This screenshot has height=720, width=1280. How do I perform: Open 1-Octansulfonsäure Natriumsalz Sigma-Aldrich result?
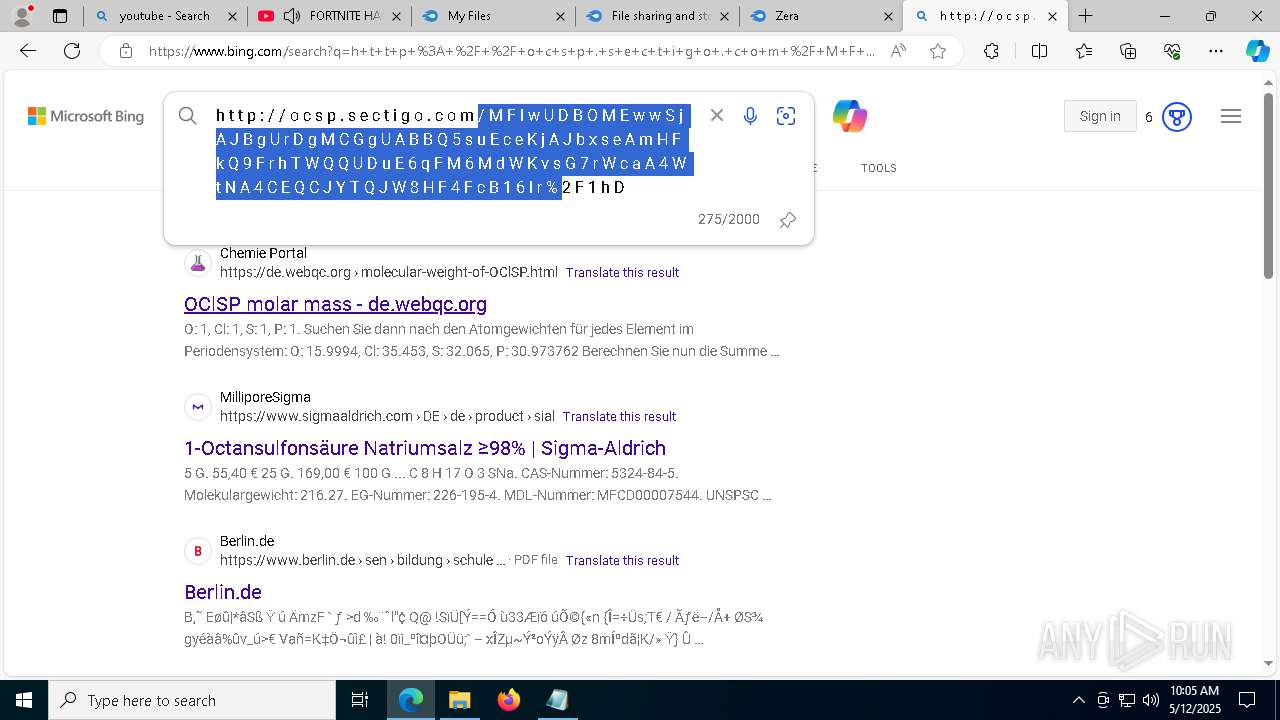425,448
